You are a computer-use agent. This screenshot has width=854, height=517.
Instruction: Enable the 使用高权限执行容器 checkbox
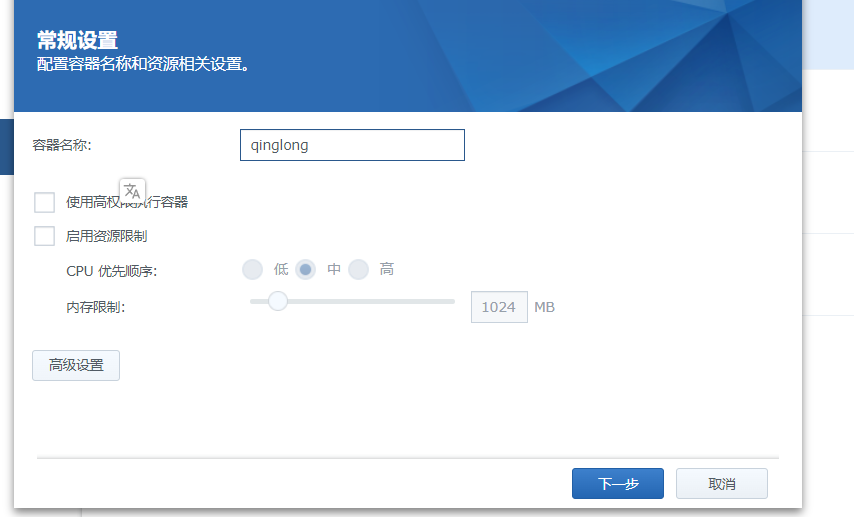click(x=44, y=202)
